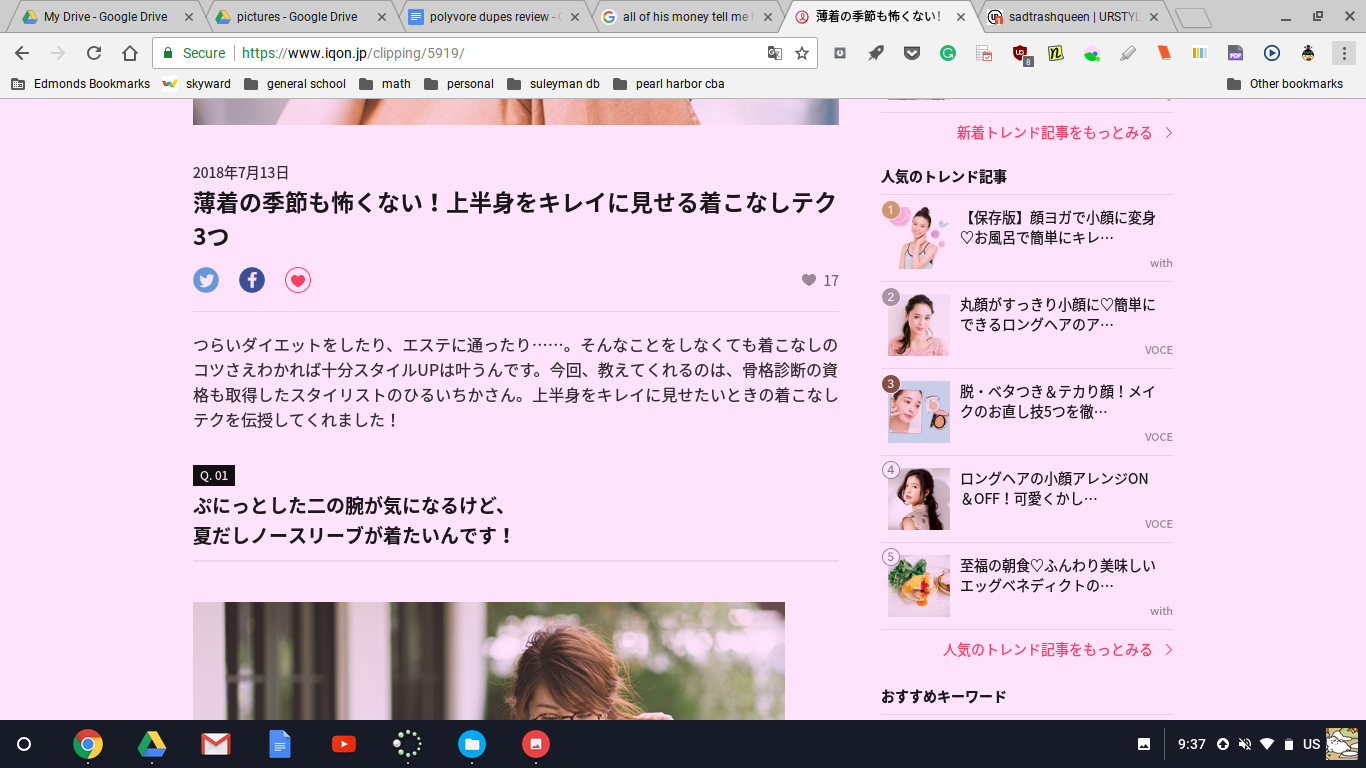Expand the pearl harbor cba folder

(x=669, y=84)
